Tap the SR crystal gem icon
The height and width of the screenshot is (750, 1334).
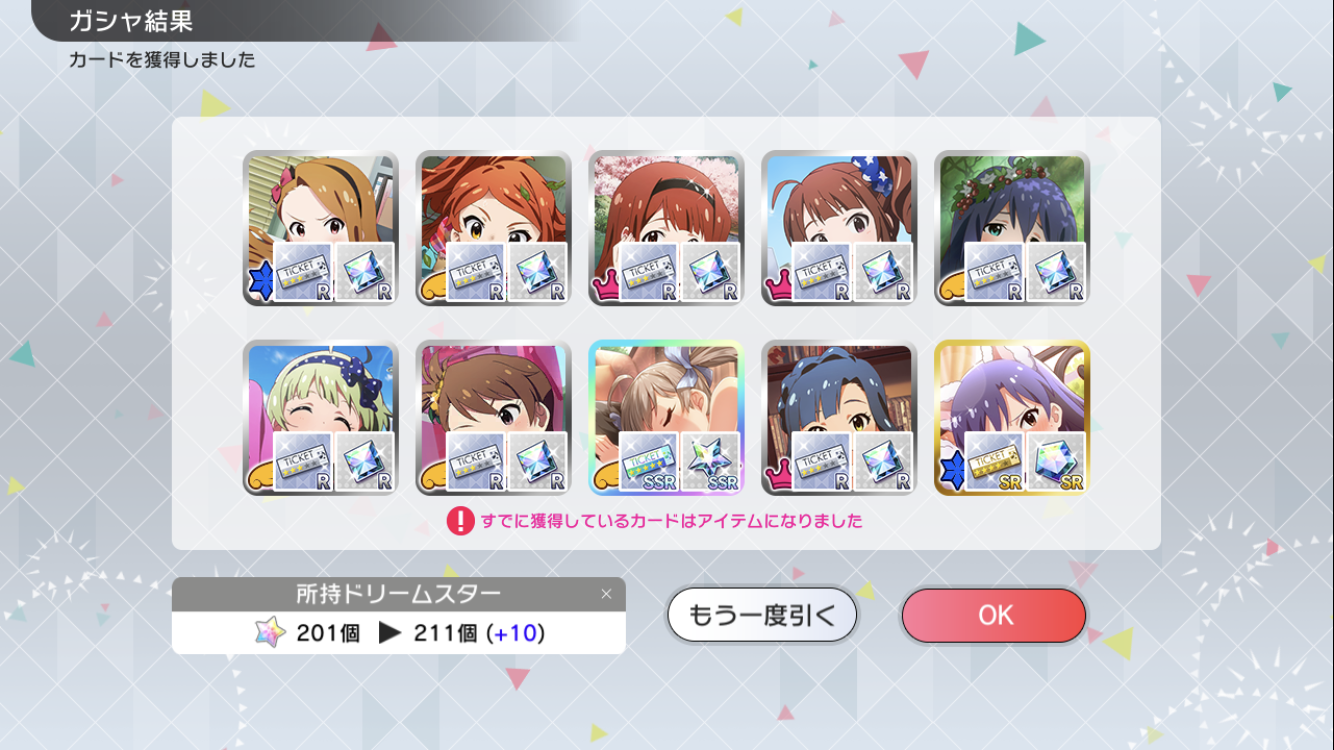click(x=1057, y=461)
